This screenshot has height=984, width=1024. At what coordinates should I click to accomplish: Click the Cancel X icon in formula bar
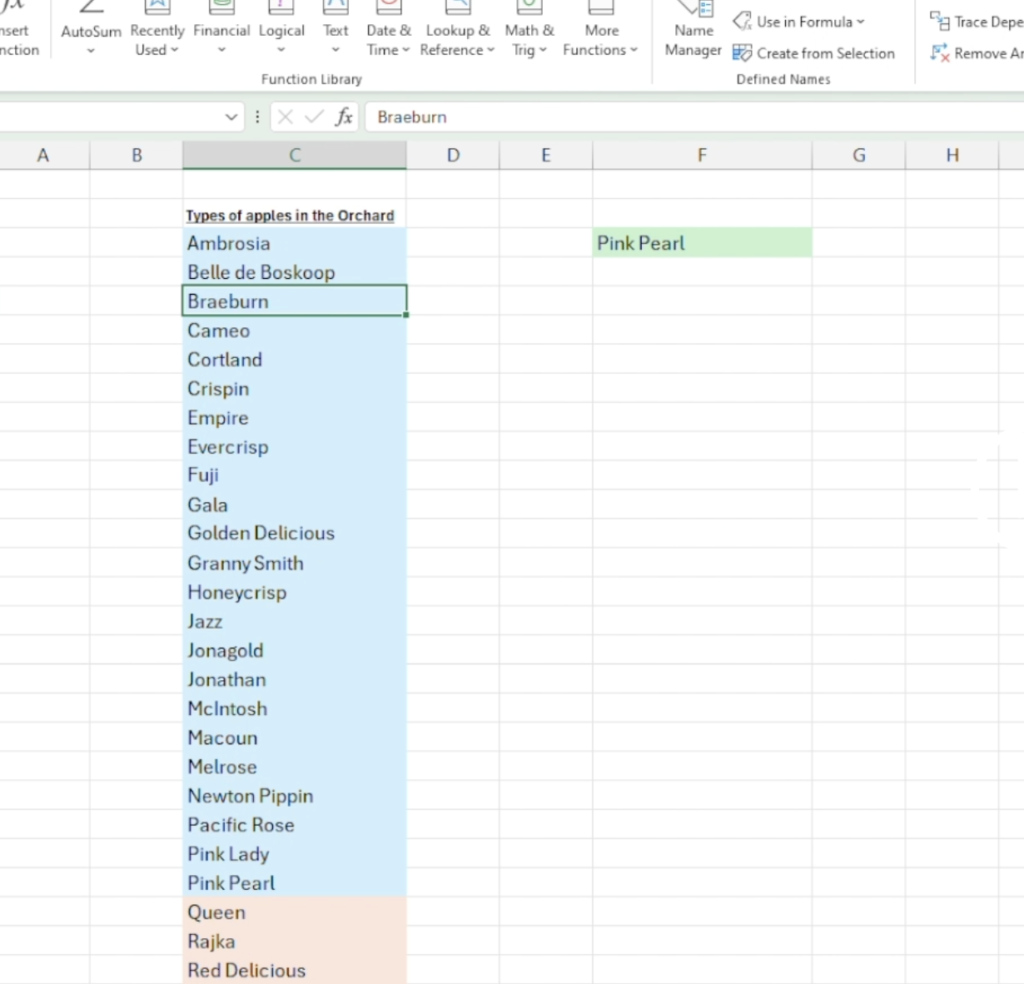point(285,117)
